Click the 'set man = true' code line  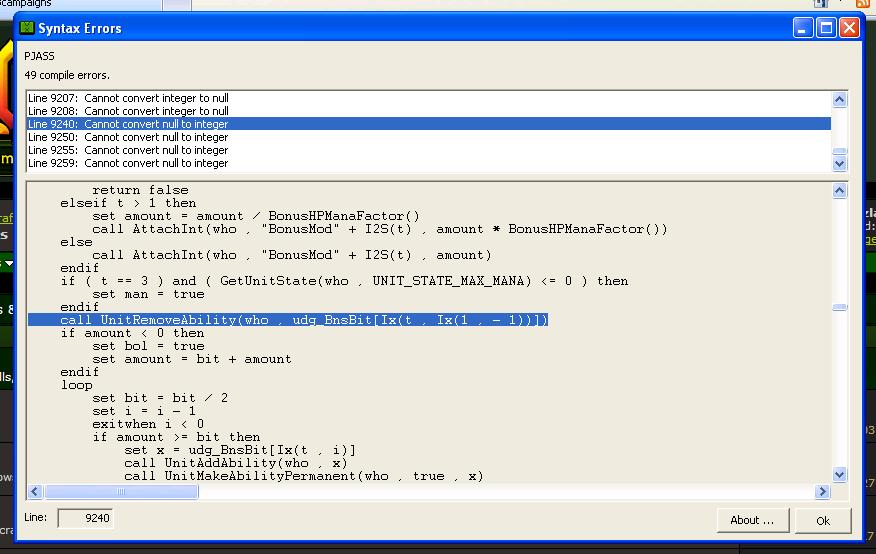point(148,294)
